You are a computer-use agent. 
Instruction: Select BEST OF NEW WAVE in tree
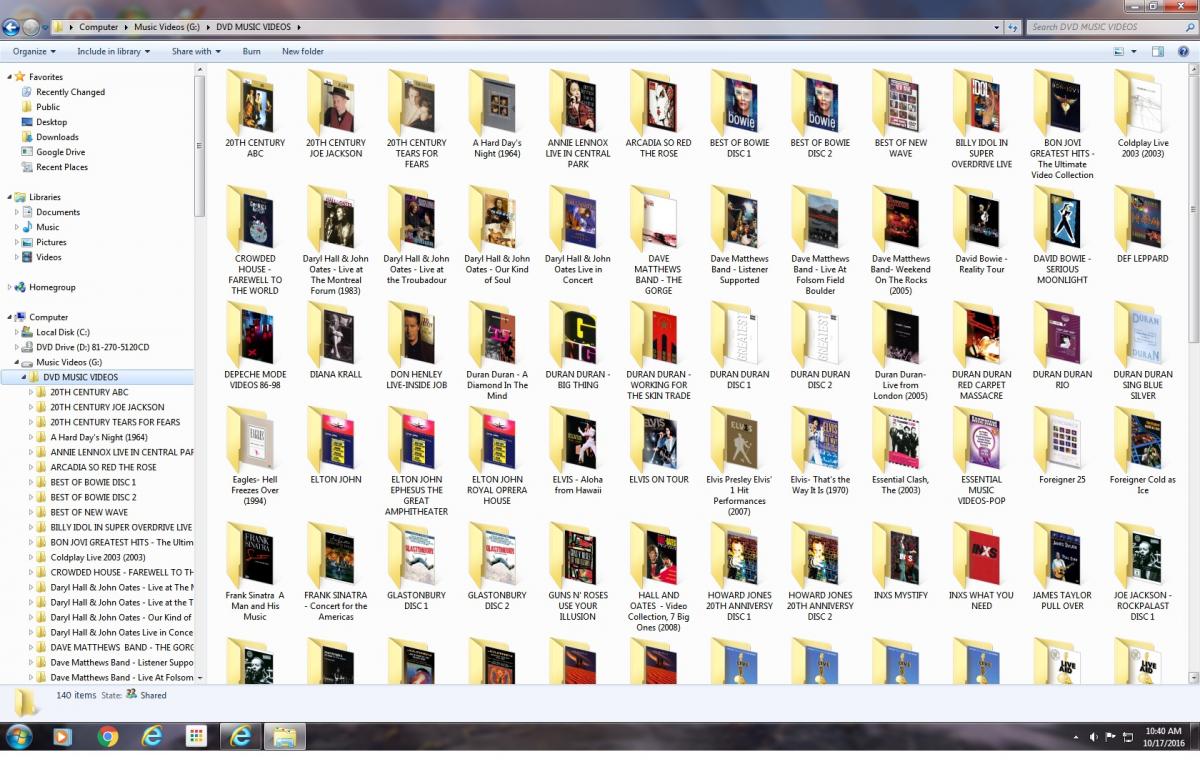pos(89,512)
